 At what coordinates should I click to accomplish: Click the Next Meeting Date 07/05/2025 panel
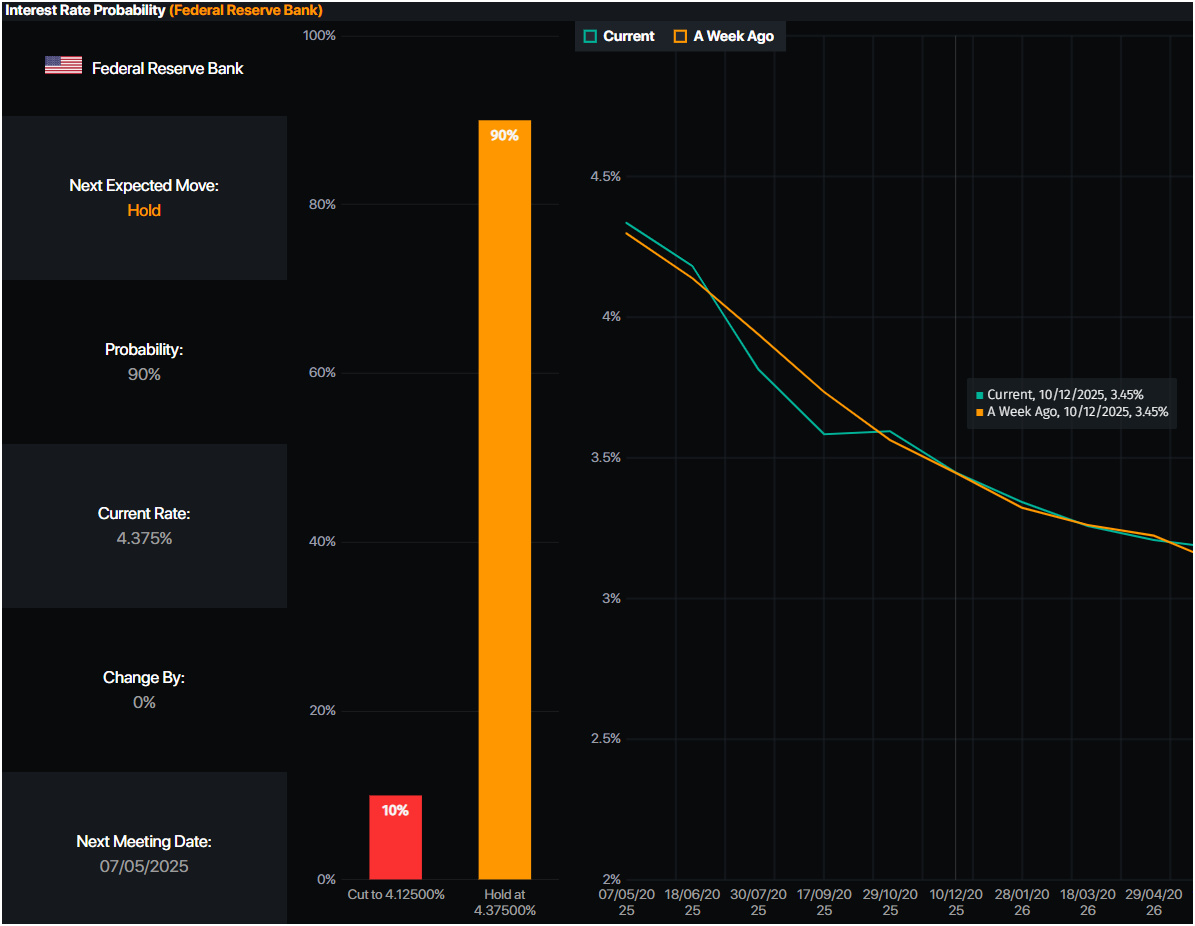pyautogui.click(x=144, y=854)
